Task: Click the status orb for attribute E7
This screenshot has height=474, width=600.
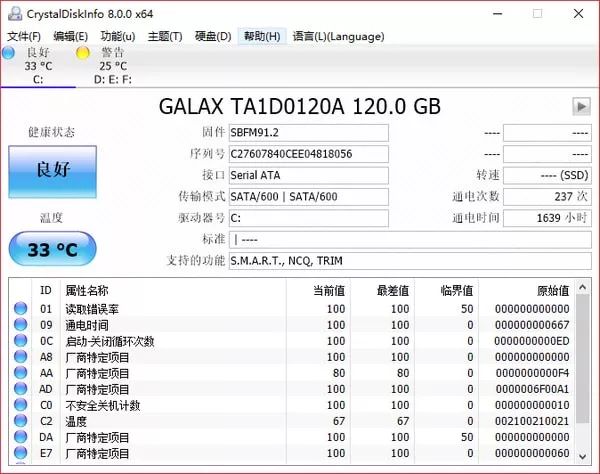Action: 20,453
